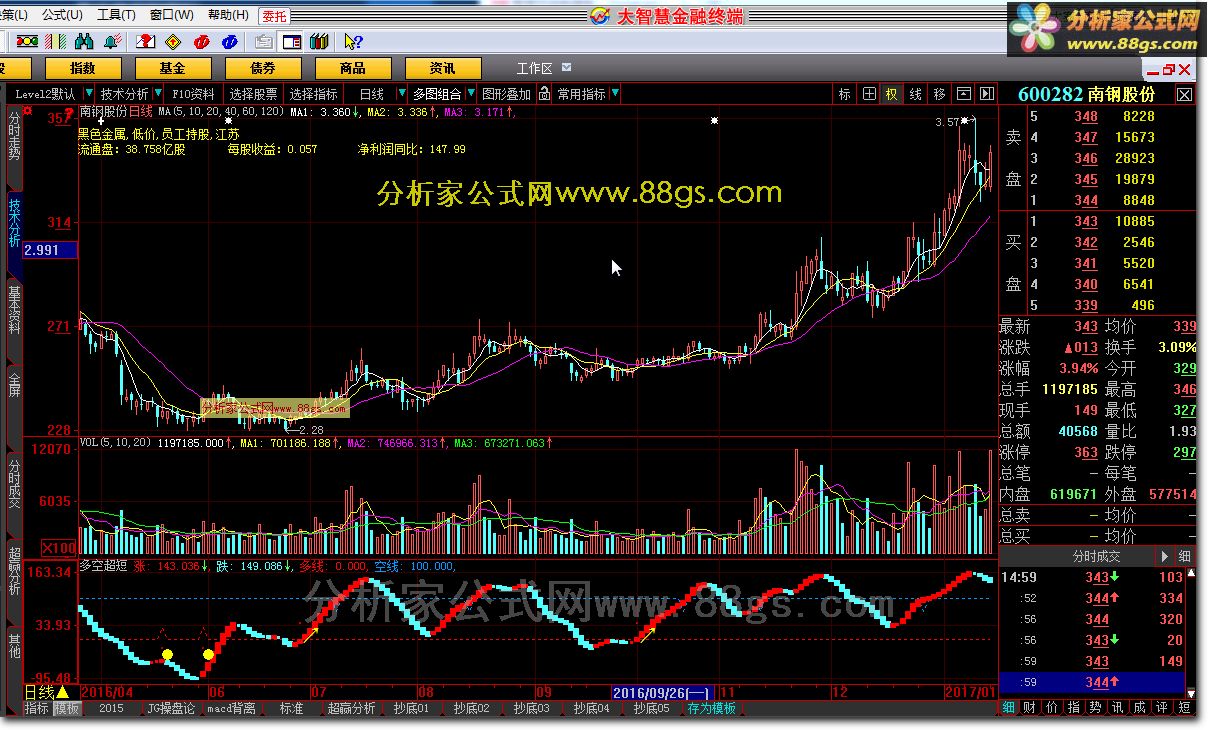
Task: Click F10资料 toolbar item
Action: pyautogui.click(x=193, y=94)
